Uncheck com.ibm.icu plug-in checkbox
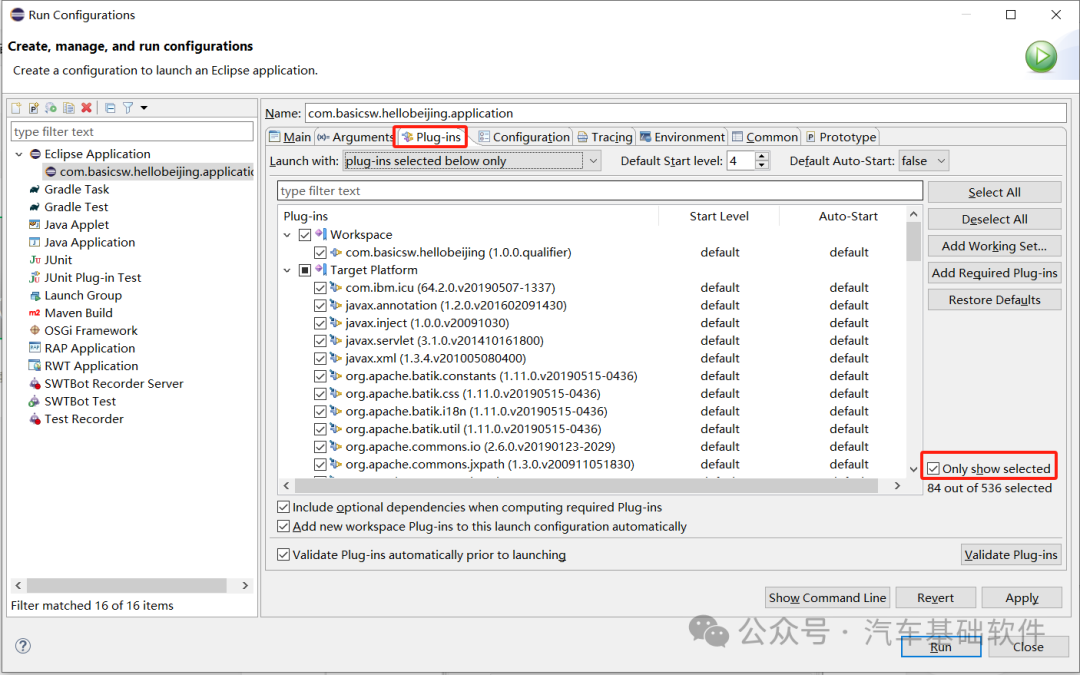 click(320, 288)
